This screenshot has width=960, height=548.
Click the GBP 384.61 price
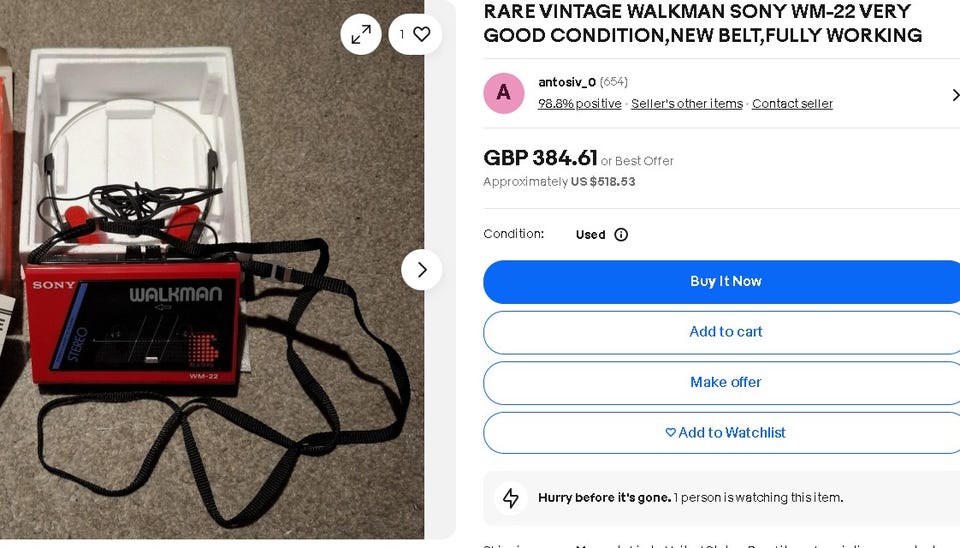click(x=540, y=158)
